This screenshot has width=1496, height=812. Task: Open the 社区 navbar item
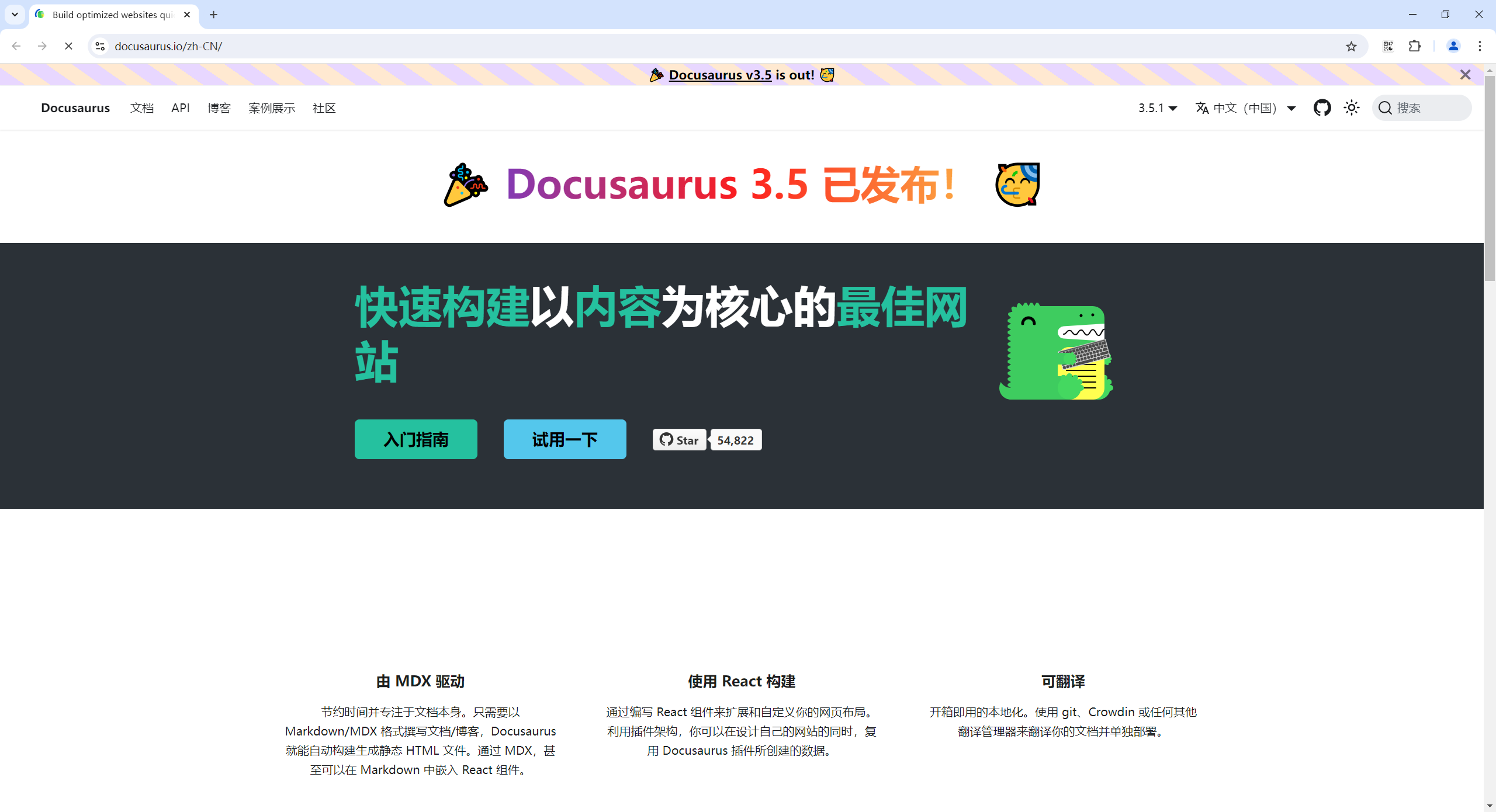pyautogui.click(x=324, y=108)
